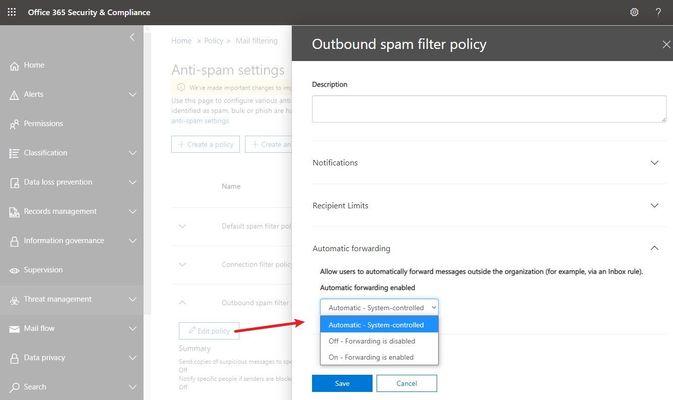673x400 pixels.
Task: Click the Information governance lock icon
Action: pos(14,241)
